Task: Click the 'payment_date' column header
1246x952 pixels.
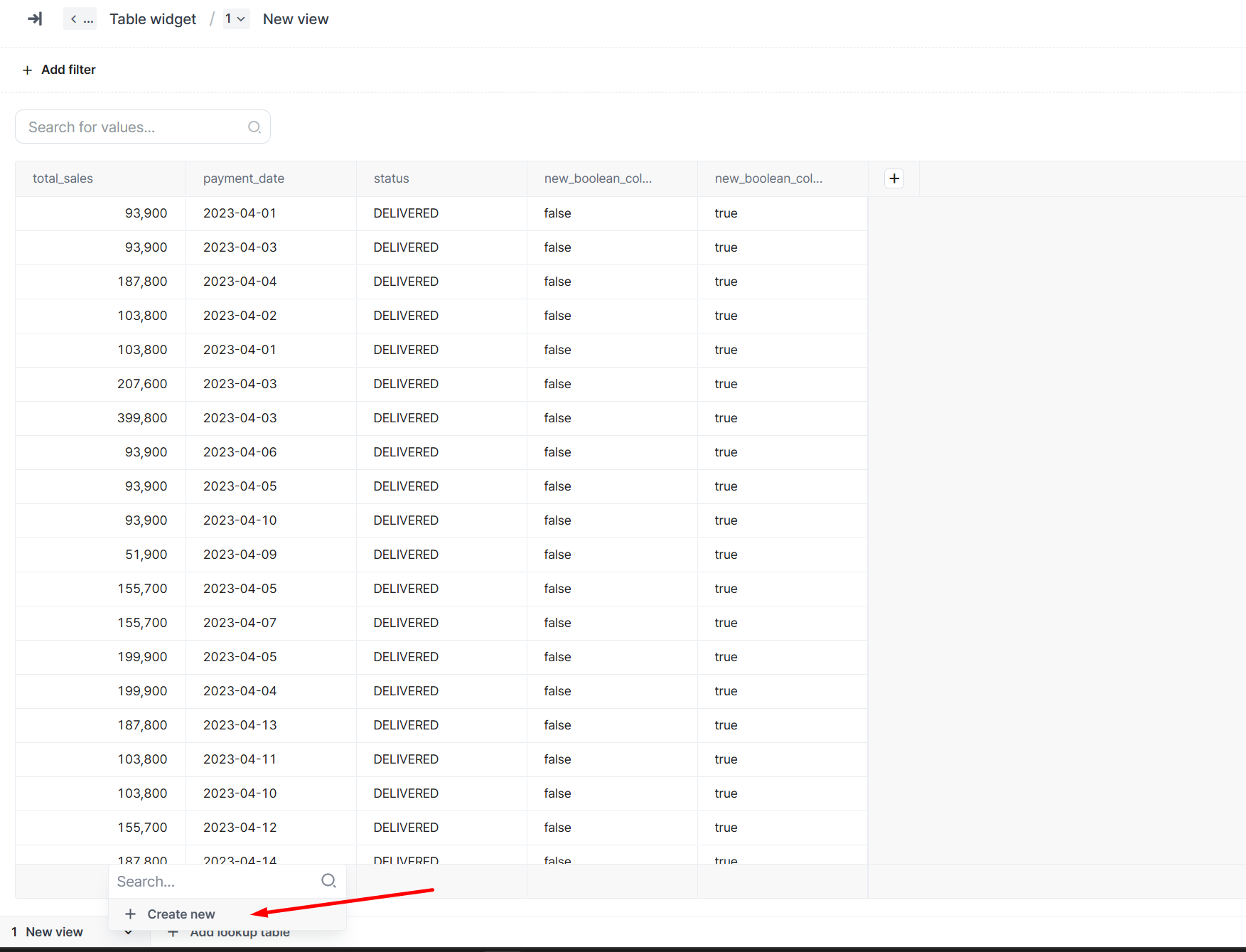Action: pyautogui.click(x=244, y=178)
